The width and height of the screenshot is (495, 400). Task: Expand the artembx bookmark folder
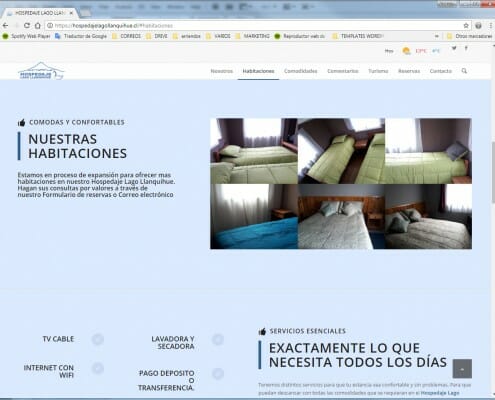[x=186, y=36]
